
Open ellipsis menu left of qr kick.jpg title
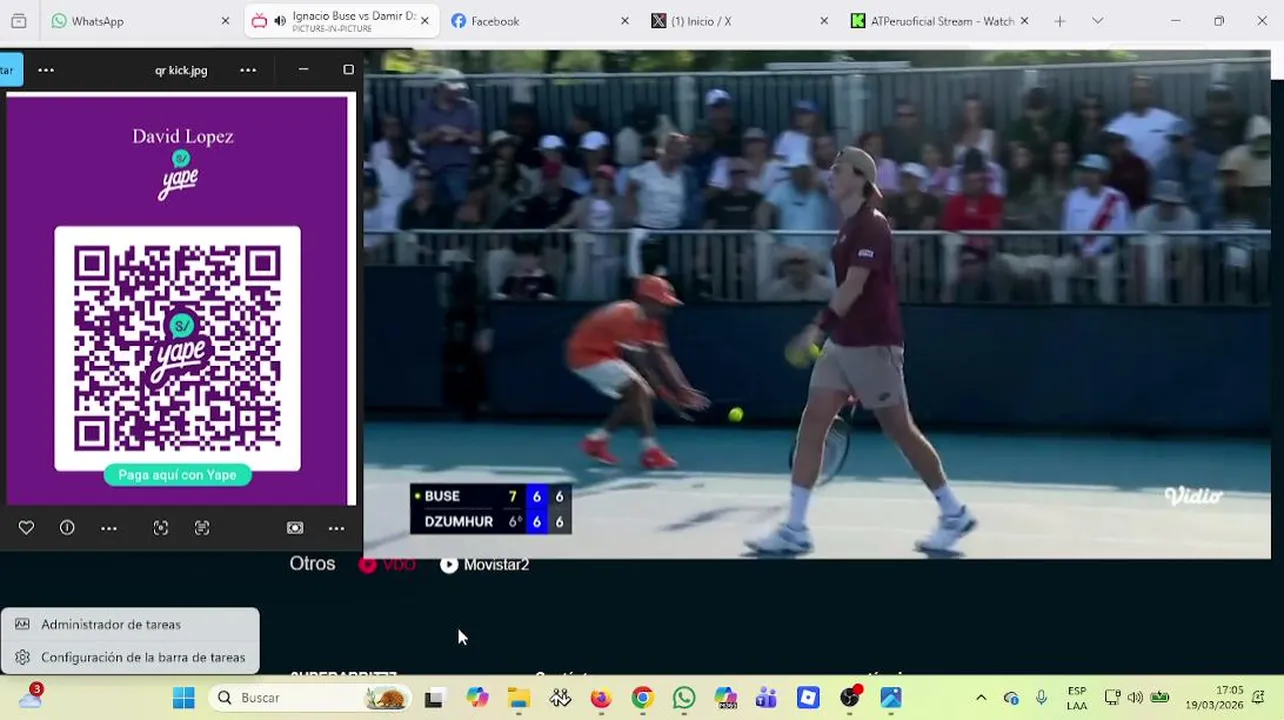pos(46,70)
